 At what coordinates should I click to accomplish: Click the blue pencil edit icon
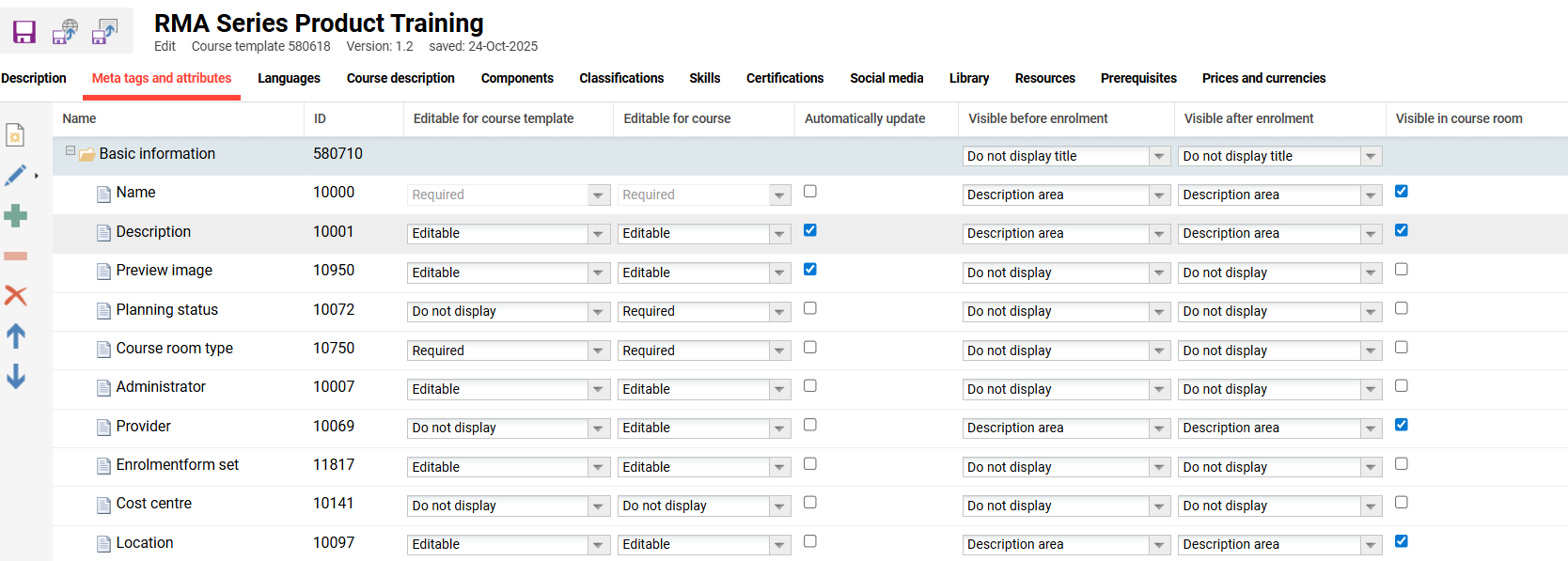click(x=16, y=176)
